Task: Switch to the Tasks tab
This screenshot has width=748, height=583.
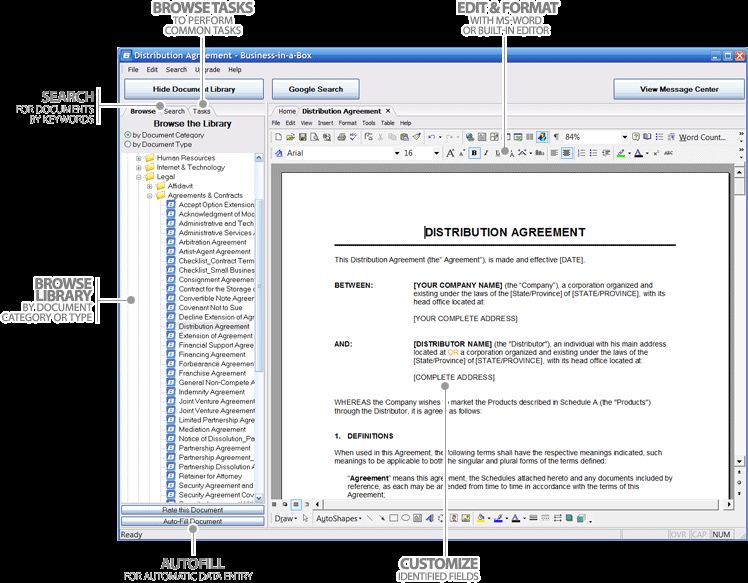Action: pos(201,111)
